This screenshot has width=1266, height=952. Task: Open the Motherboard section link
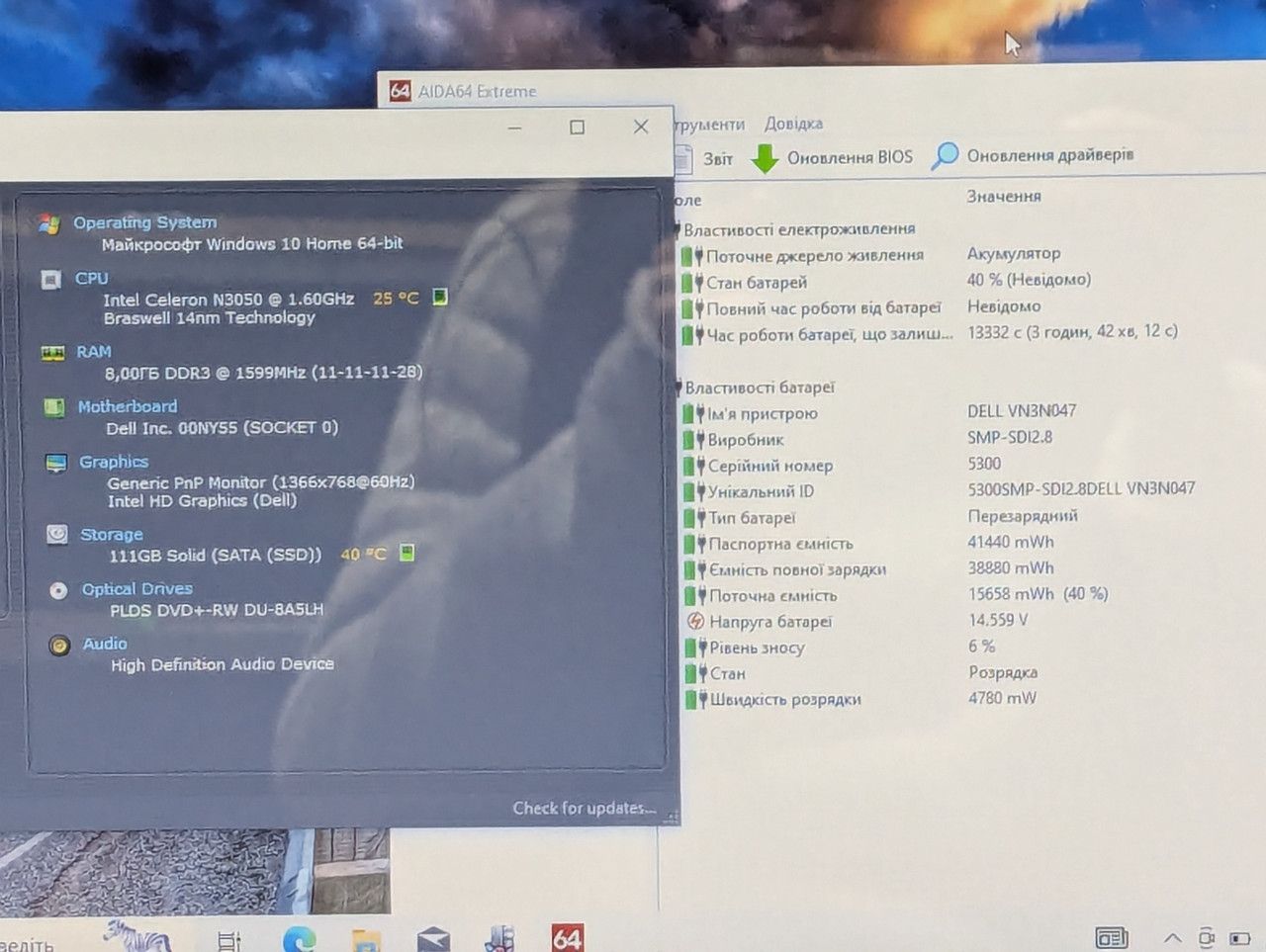[x=128, y=406]
